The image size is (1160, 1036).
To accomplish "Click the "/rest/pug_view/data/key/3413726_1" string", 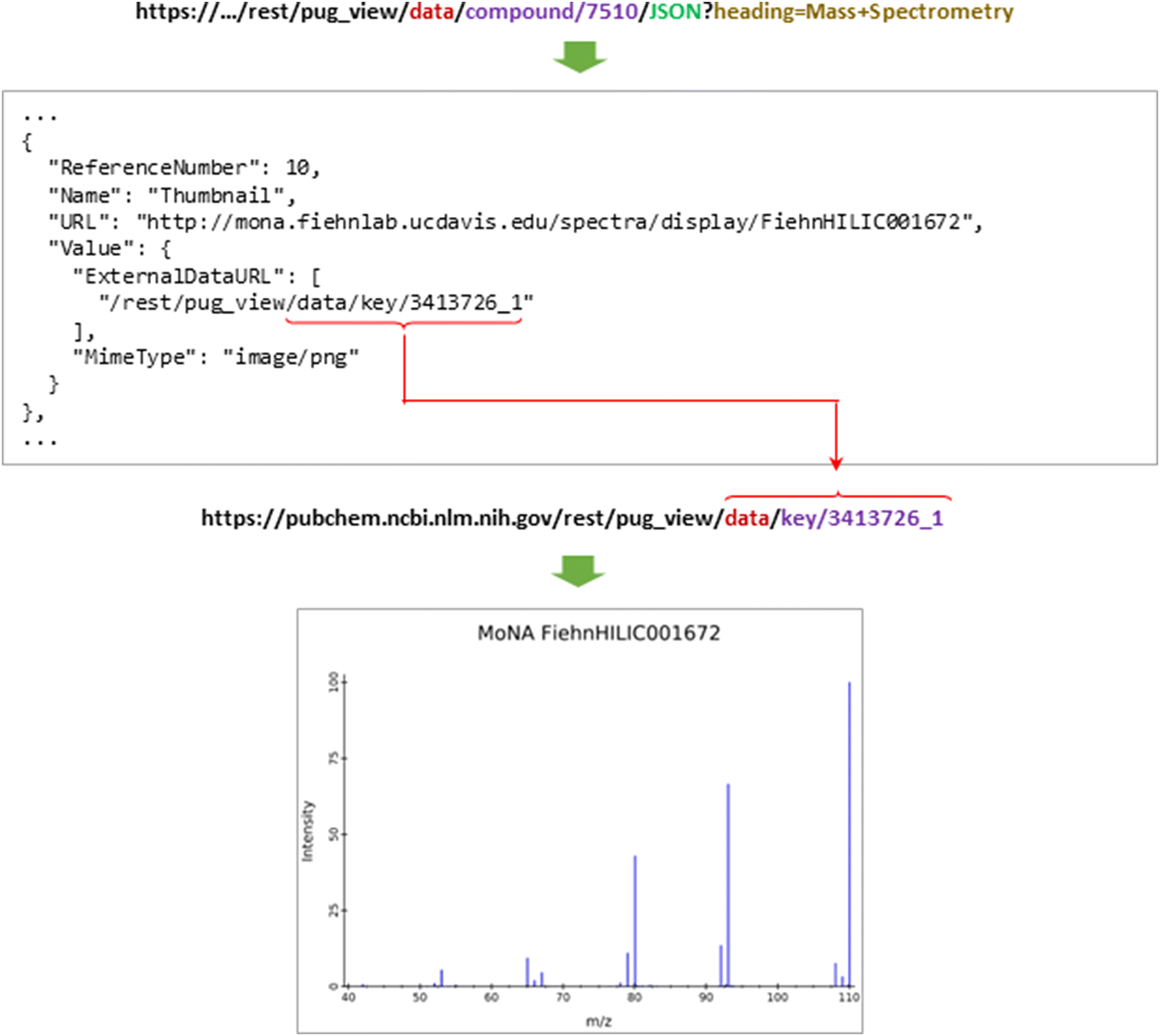I will tap(316, 304).
